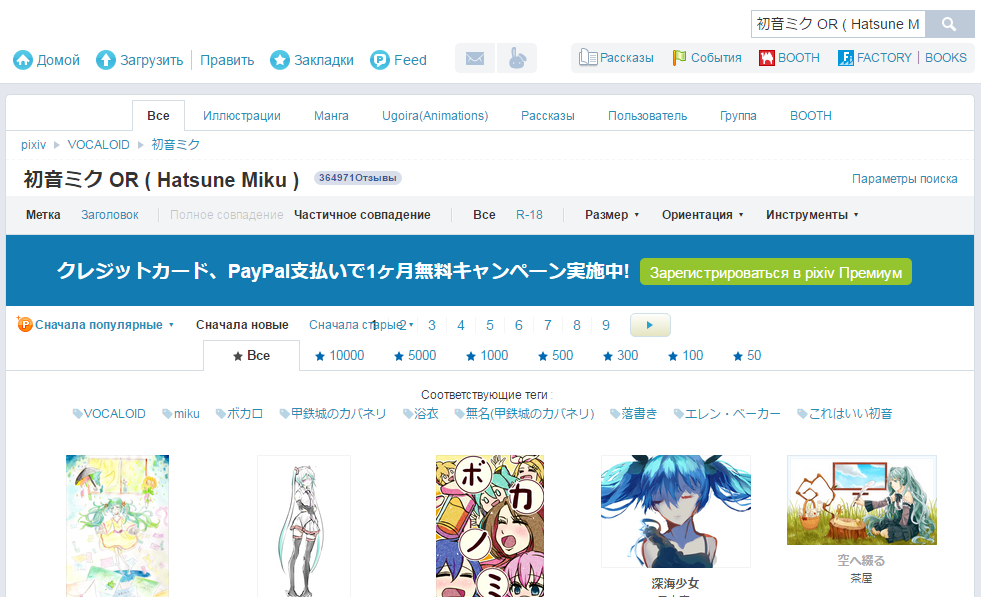Open the Feed P icon
The height and width of the screenshot is (597, 981).
(x=380, y=60)
